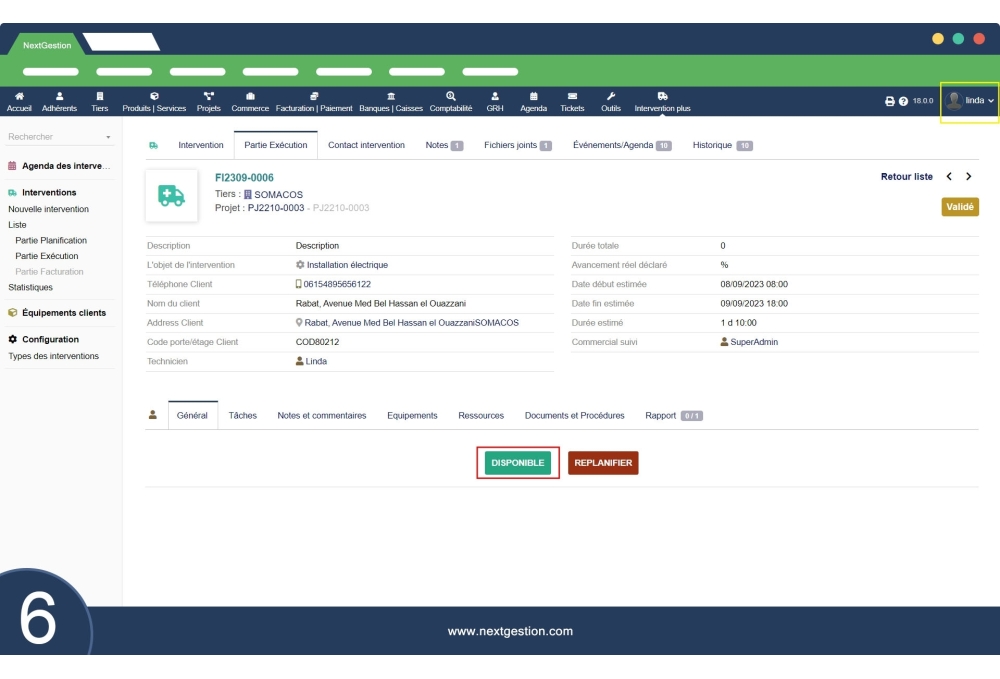Open the SuperAdmin commercial link
This screenshot has width=1000, height=679.
click(753, 342)
